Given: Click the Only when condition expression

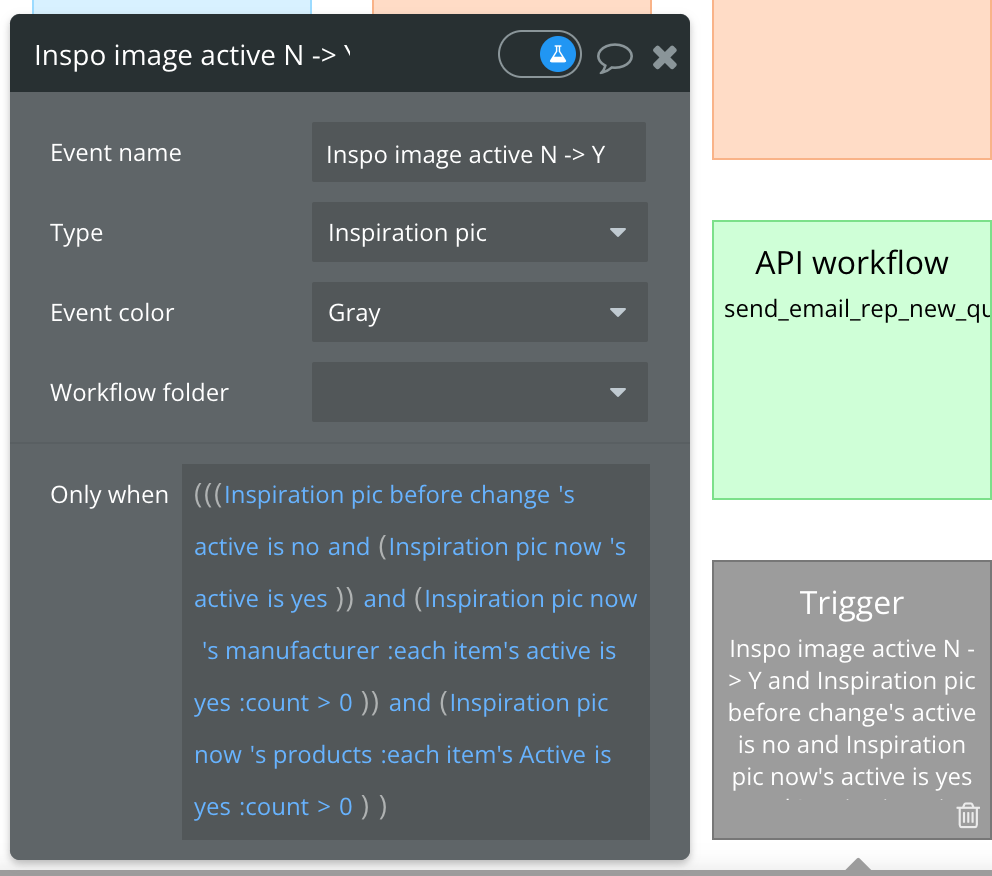Looking at the screenshot, I should click(415, 650).
